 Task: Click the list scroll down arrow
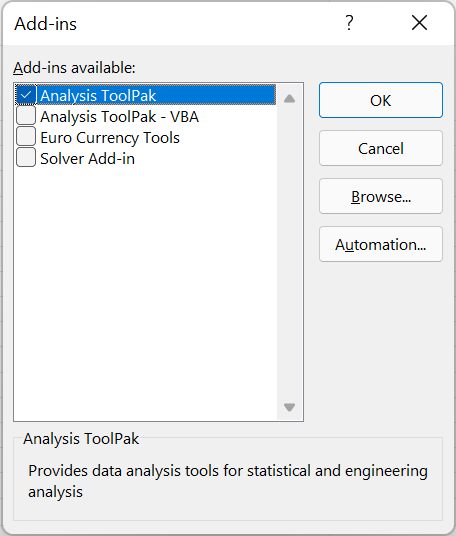[290, 407]
